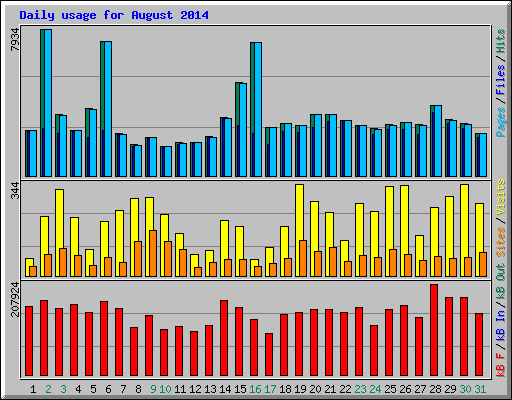The width and height of the screenshot is (512, 400).
Task: Click day 18 on the axis
Action: coord(285,389)
